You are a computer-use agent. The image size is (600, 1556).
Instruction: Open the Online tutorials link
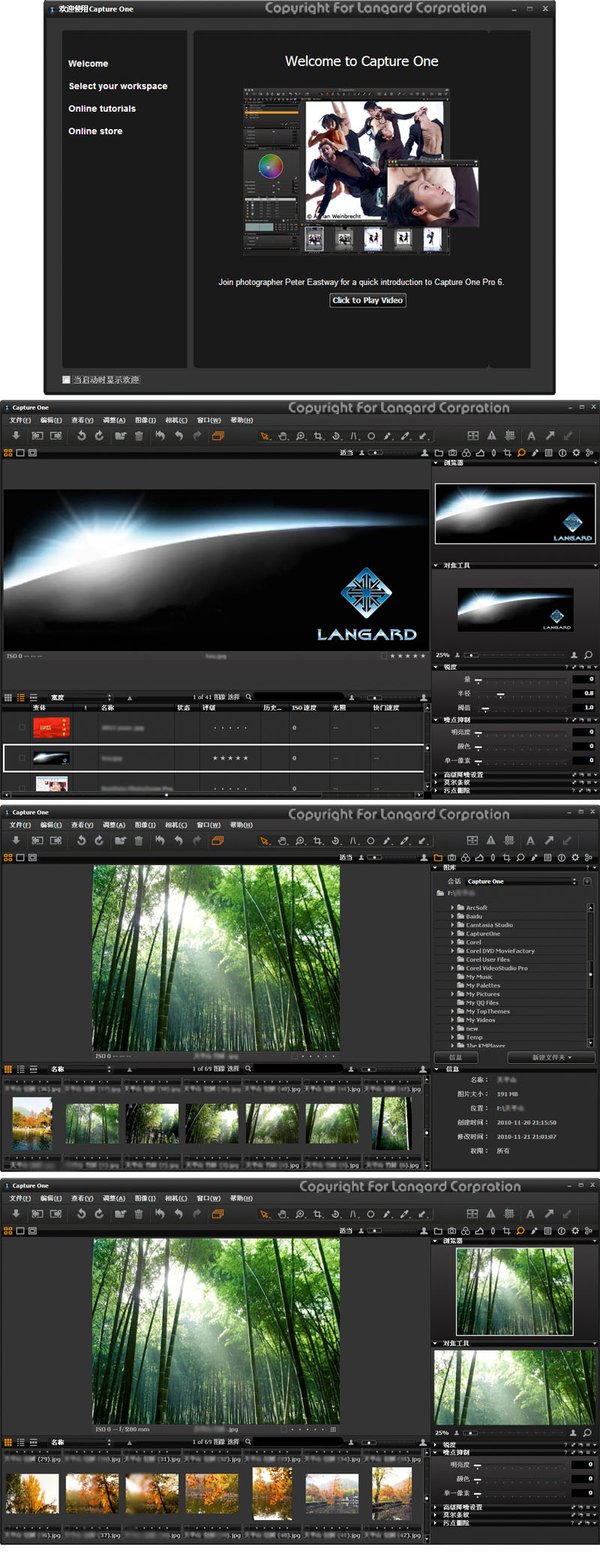[102, 109]
